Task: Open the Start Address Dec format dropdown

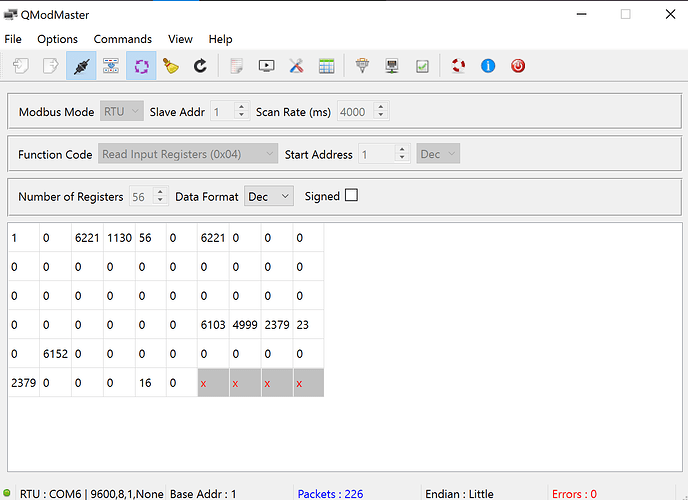Action: (438, 154)
